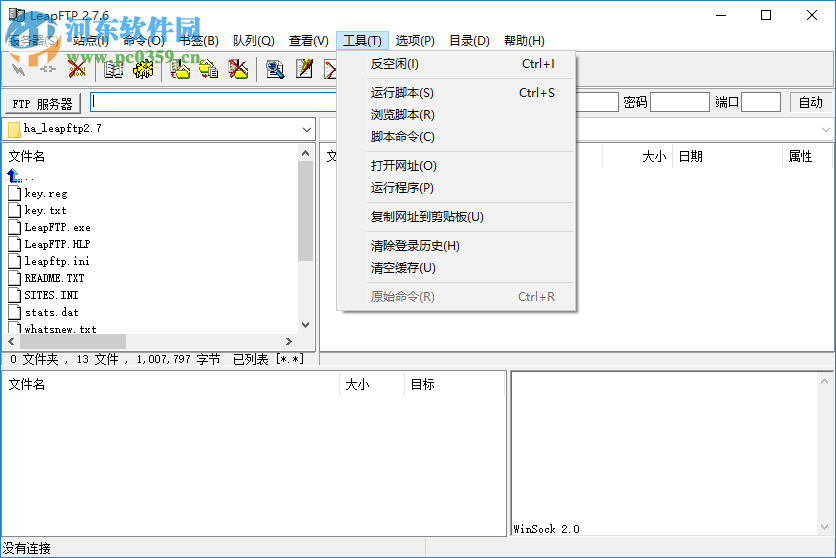Click the magnifier over document search icon
Screen dimensions: 836x558
click(x=275, y=69)
